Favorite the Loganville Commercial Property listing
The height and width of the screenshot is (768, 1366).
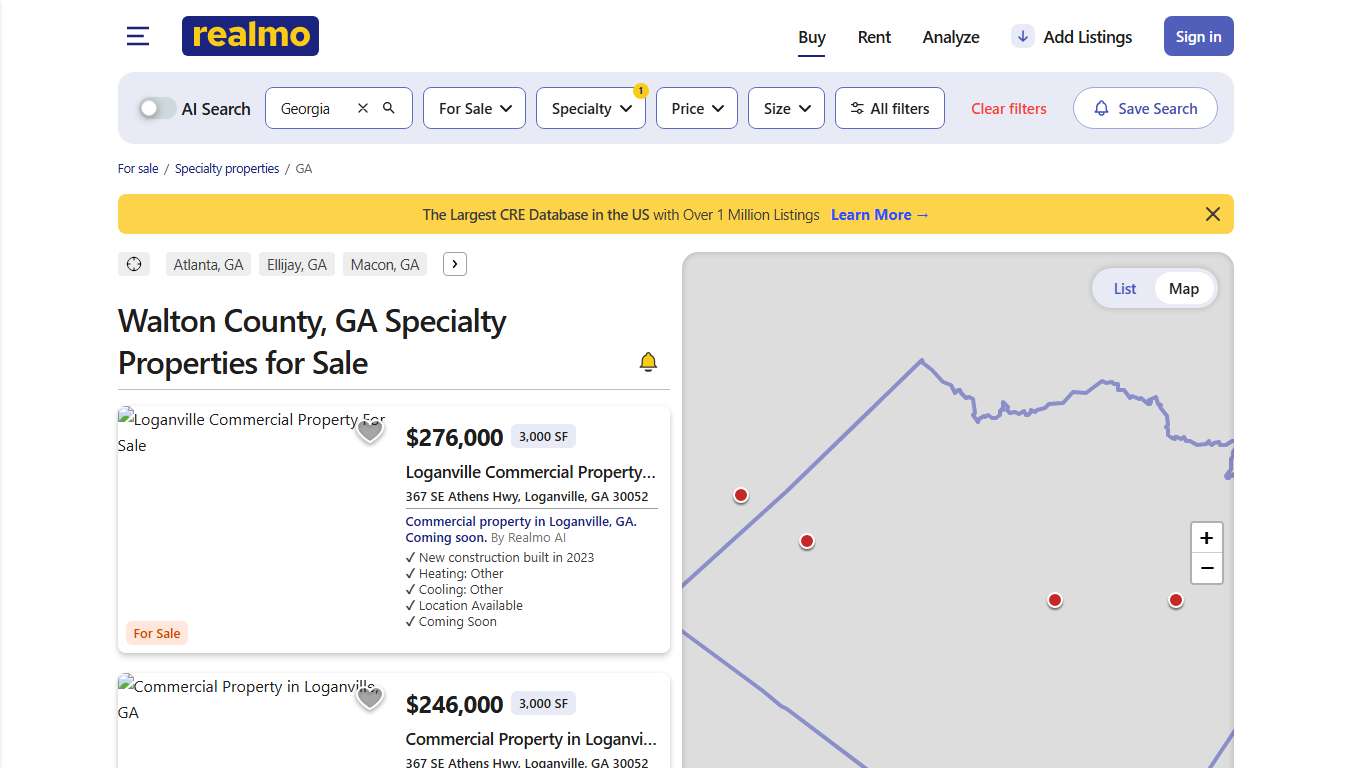(x=369, y=429)
